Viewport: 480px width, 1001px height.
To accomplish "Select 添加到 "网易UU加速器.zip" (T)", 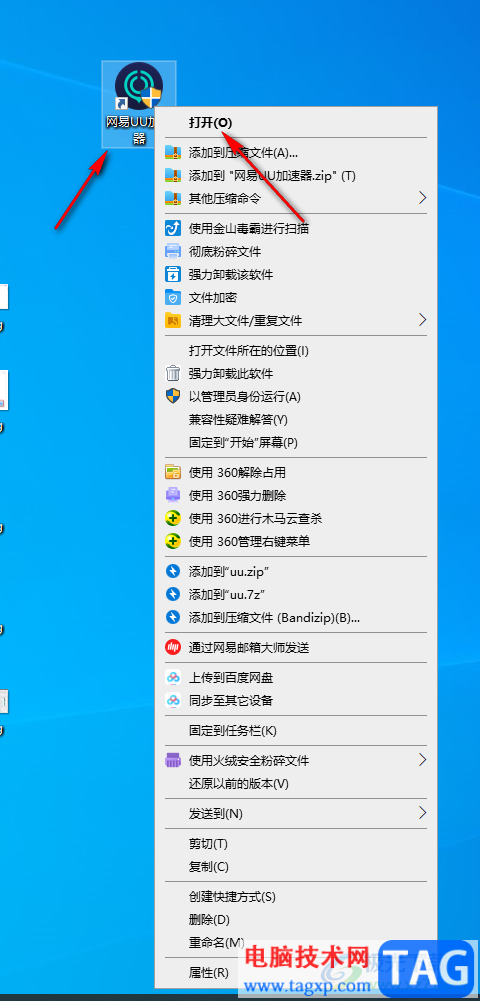I will pyautogui.click(x=296, y=176).
